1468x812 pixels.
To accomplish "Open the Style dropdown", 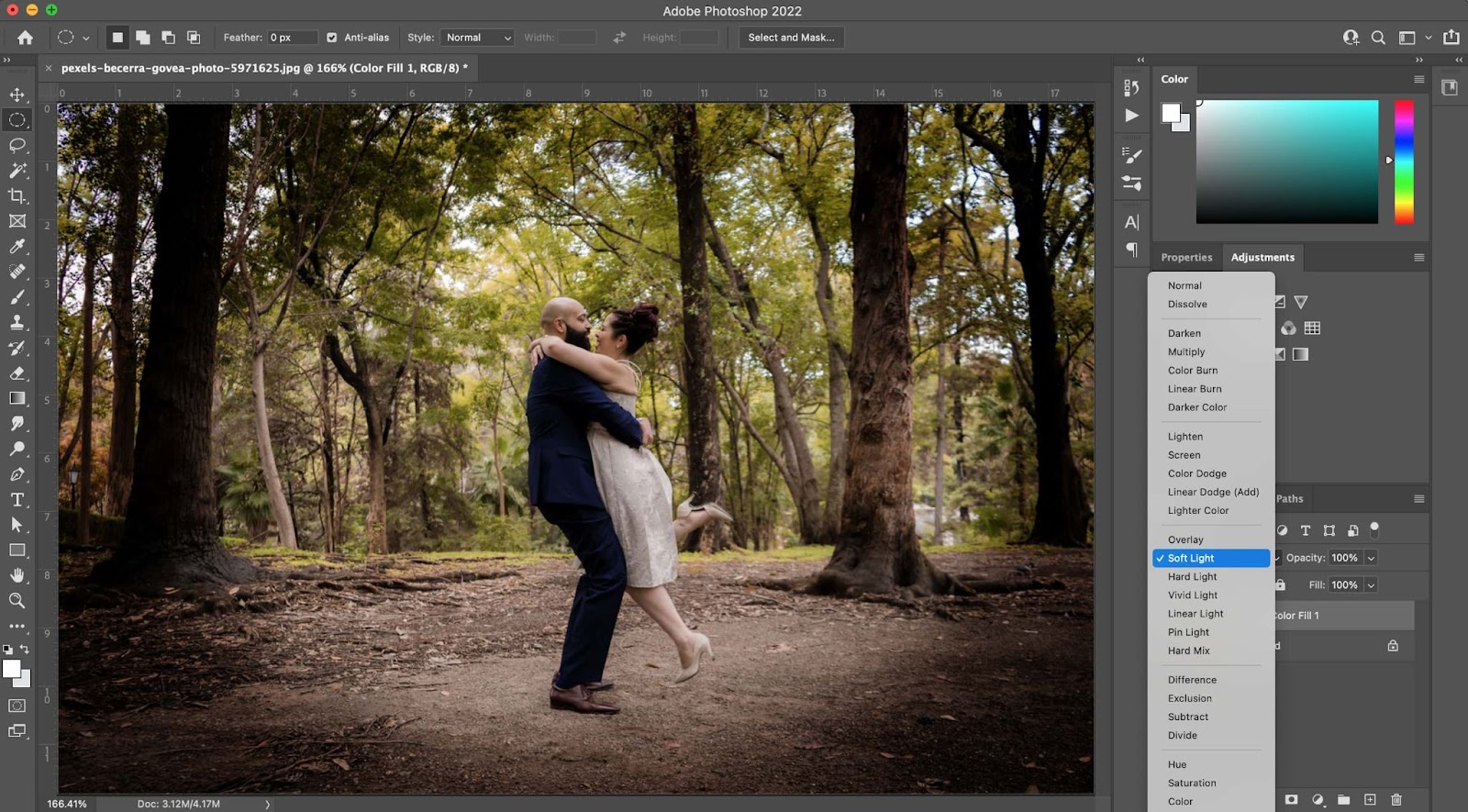I will pos(477,38).
